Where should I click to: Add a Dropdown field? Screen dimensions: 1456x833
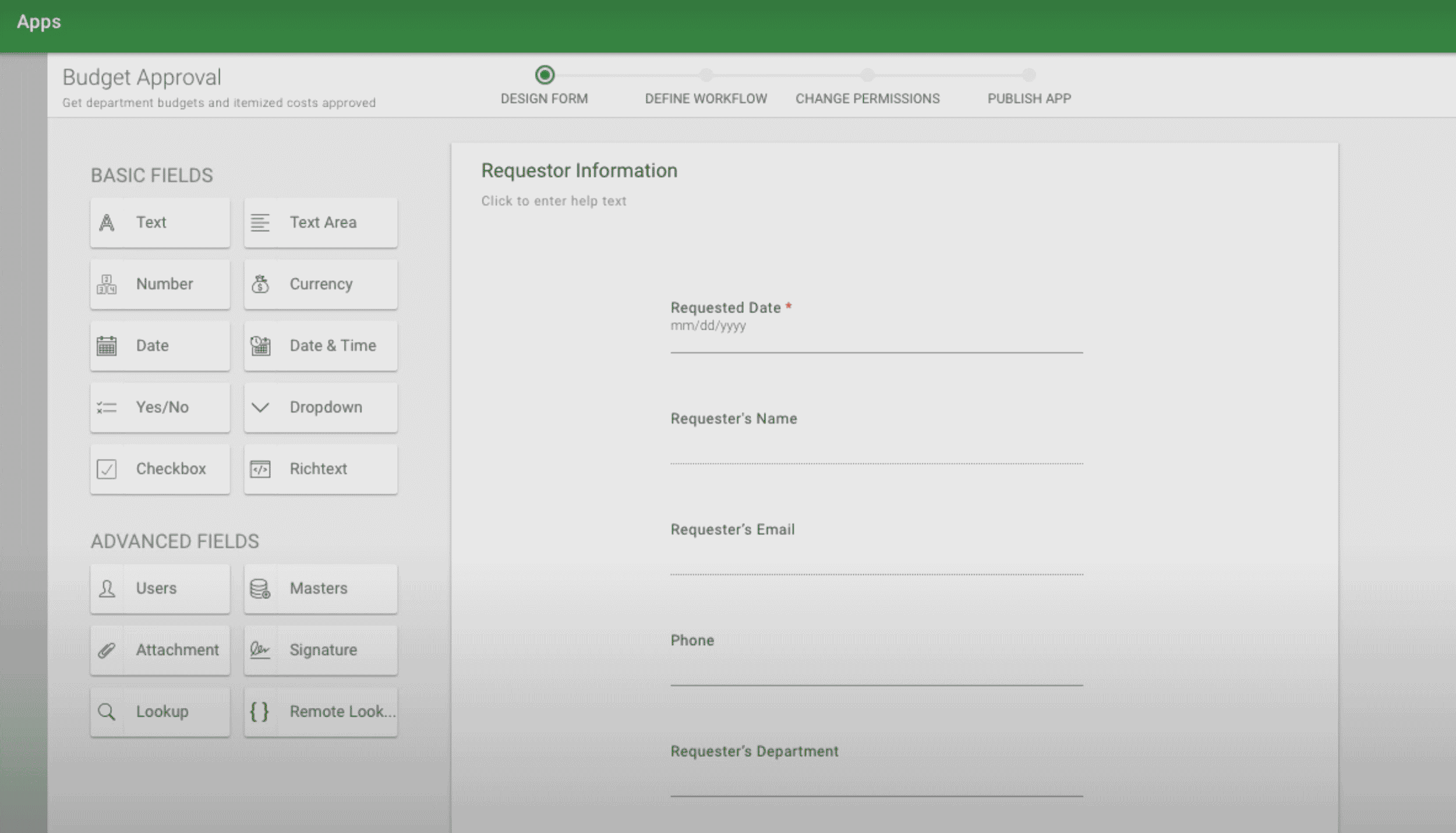tap(321, 407)
